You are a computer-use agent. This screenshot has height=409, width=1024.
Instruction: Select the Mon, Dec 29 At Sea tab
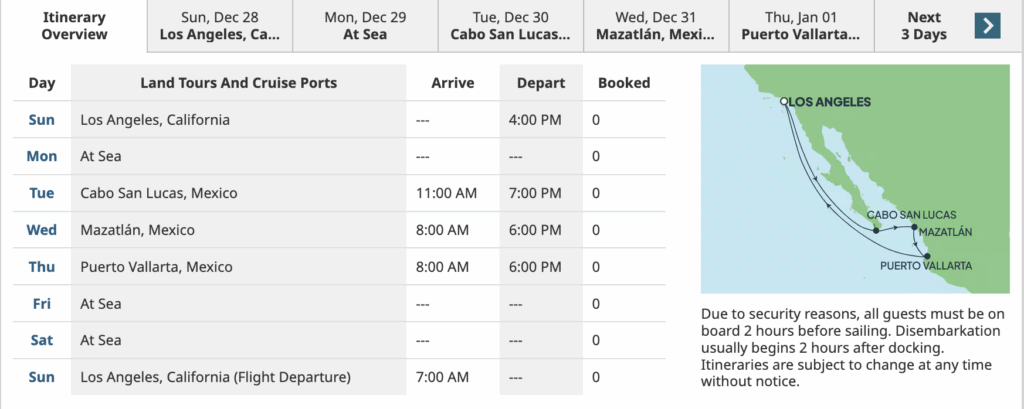pyautogui.click(x=365, y=26)
